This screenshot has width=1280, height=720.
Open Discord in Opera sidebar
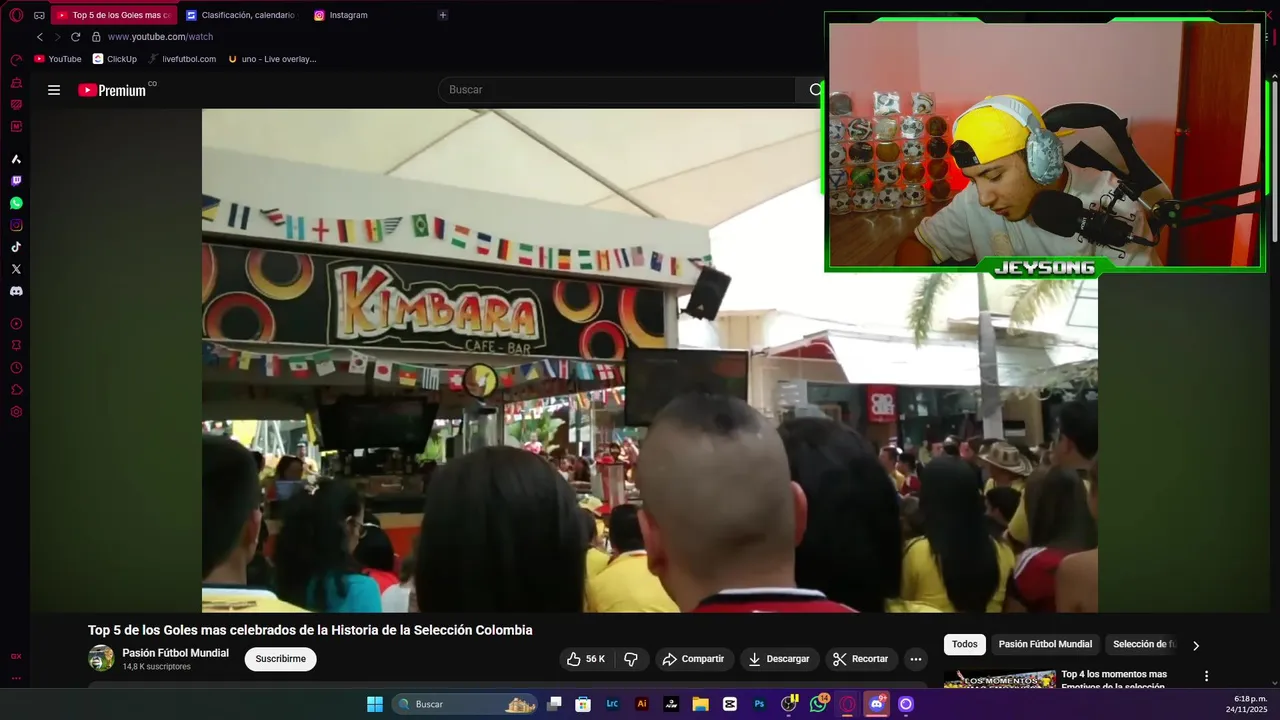click(16, 291)
